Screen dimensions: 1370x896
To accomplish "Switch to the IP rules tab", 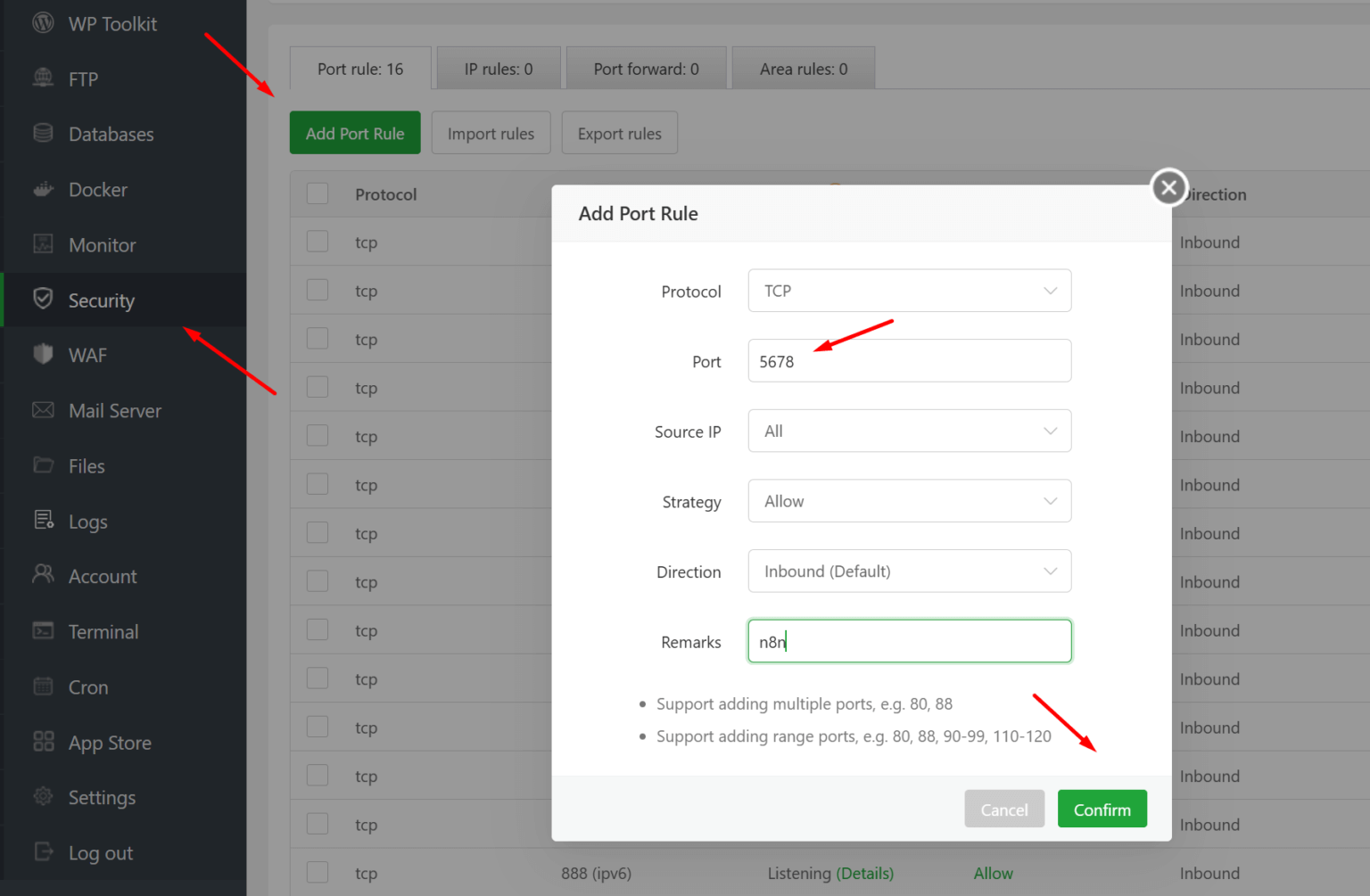I will [498, 69].
